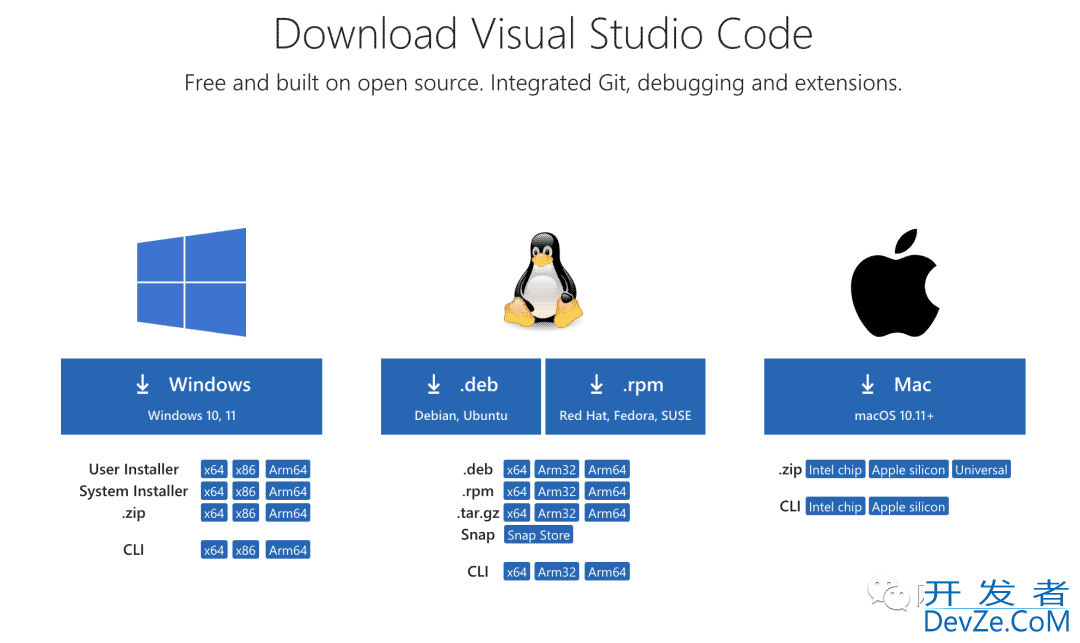Download the Mac Universal .zip
Image resolution: width=1080 pixels, height=643 pixels.
pos(982,470)
